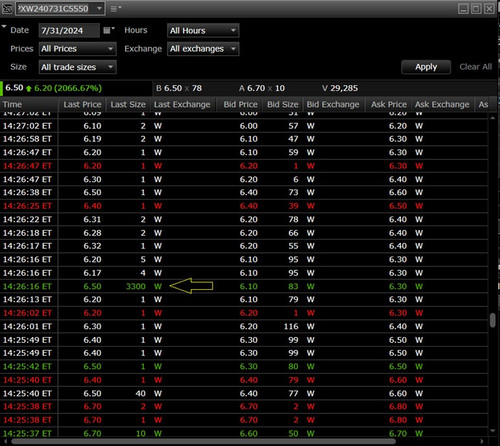Click the horizontal scrollbar right arrow

[x=482, y=442]
